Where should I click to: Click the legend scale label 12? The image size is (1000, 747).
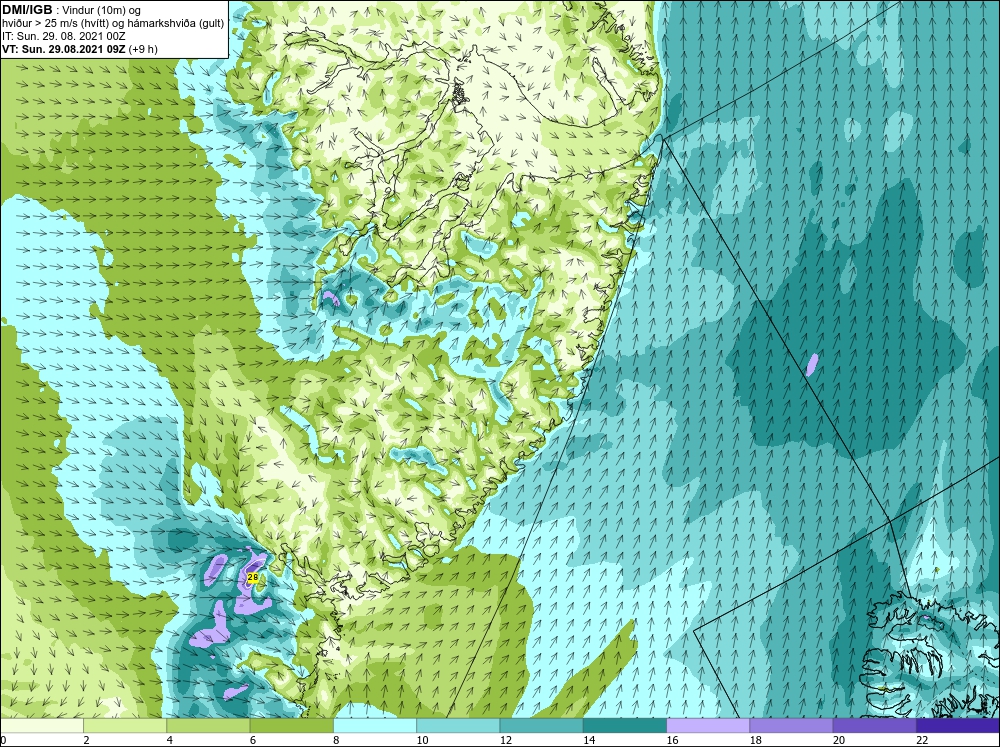(505, 740)
